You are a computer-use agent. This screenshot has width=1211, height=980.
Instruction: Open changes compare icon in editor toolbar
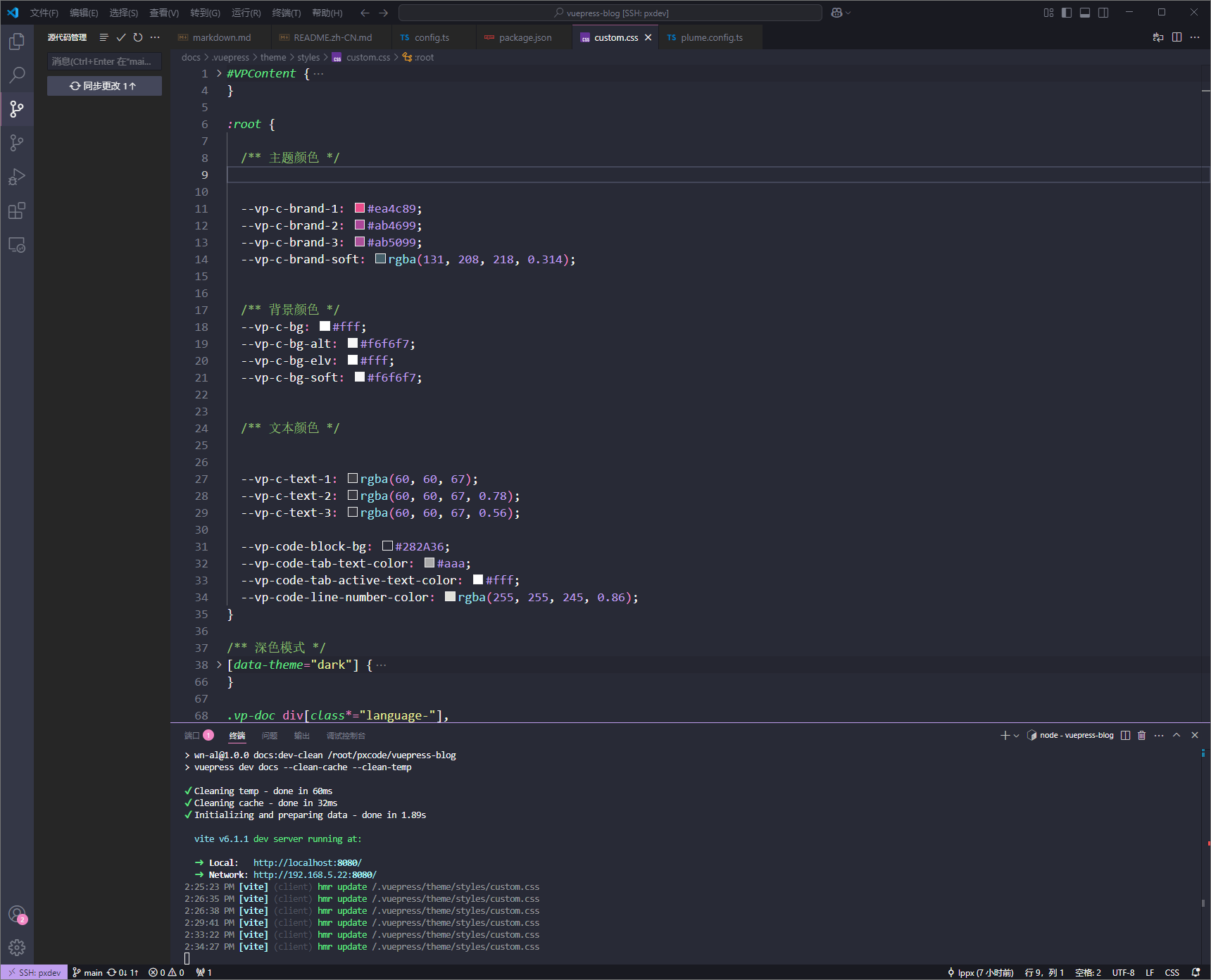[1158, 37]
